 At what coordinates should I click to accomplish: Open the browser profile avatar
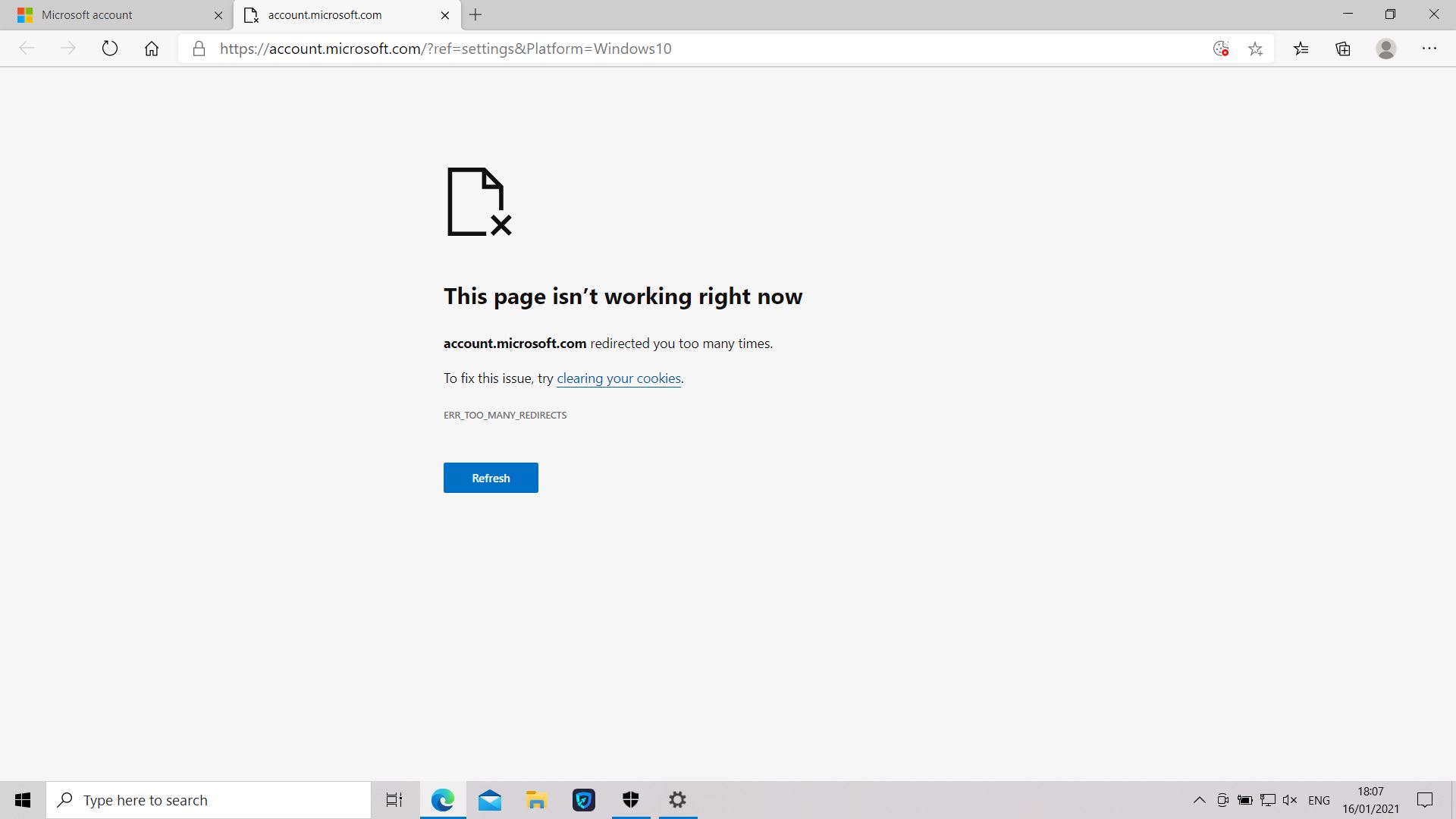pos(1386,49)
